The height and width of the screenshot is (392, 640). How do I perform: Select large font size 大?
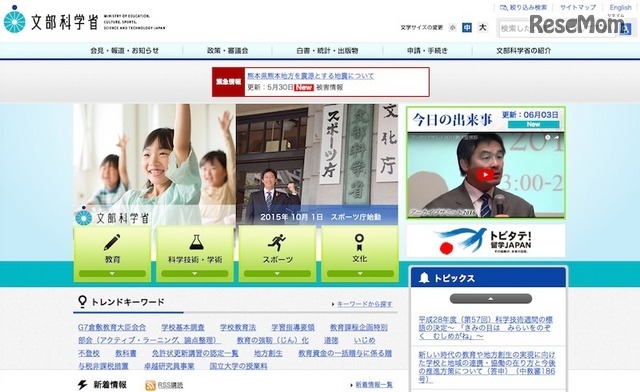(483, 28)
